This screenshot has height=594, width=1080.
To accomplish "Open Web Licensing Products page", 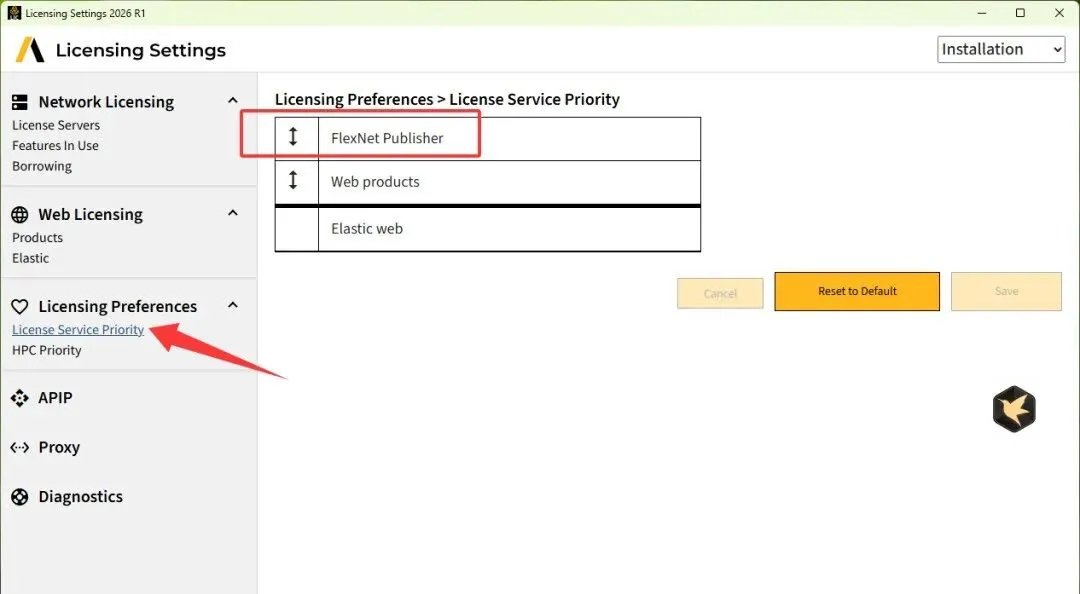I will [x=37, y=238].
